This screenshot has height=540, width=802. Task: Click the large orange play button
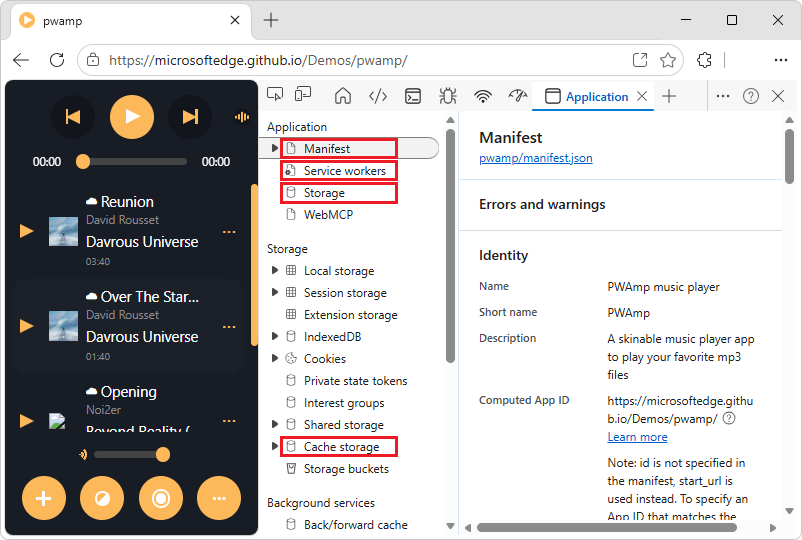tap(132, 117)
